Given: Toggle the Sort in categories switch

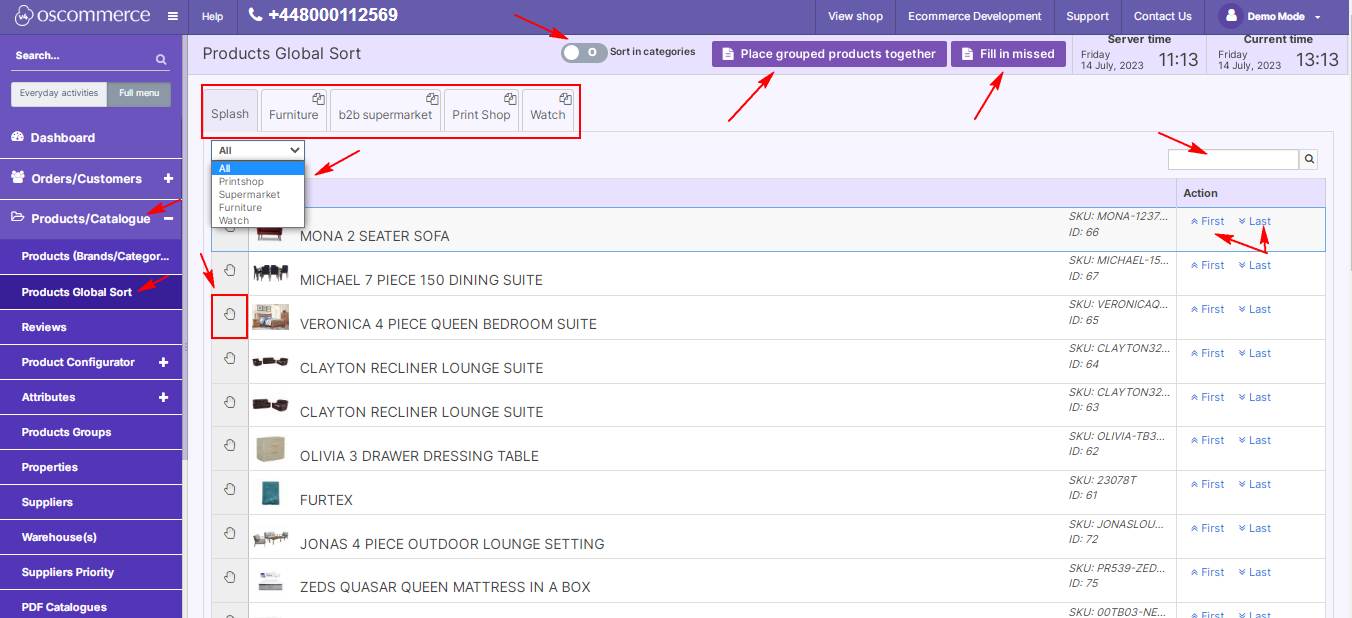Looking at the screenshot, I should tap(584, 53).
